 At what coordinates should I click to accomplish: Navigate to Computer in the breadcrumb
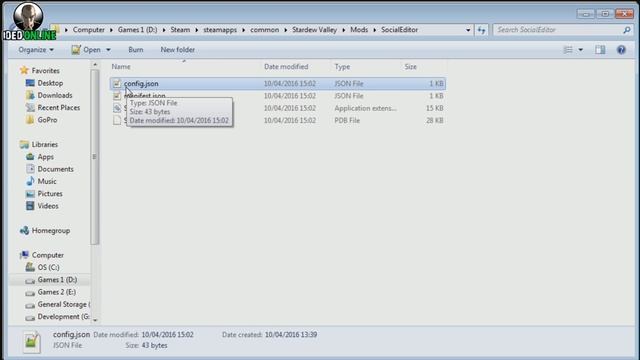(89, 30)
